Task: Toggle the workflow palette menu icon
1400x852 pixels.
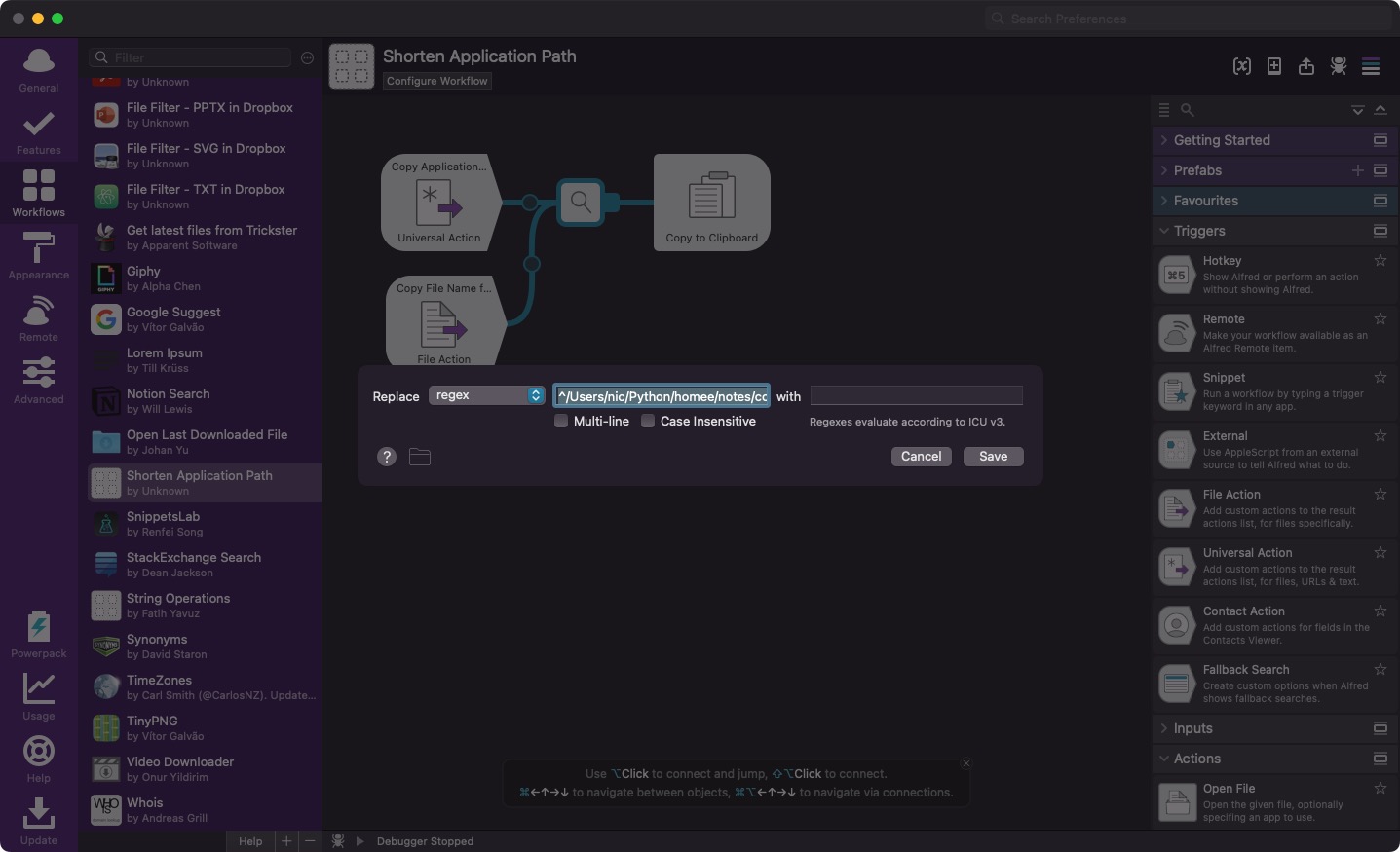Action: pos(1371,66)
